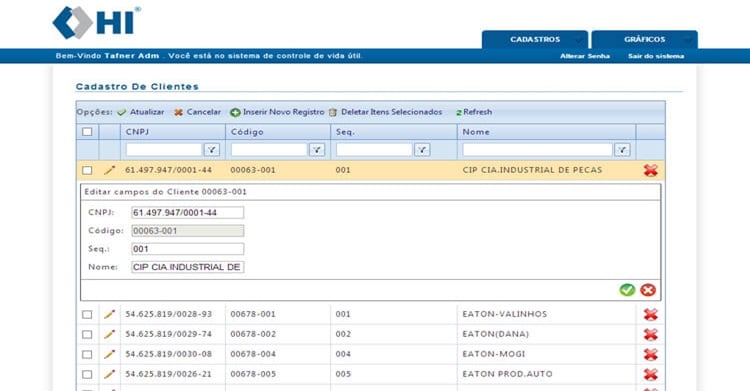
Task: Click the disabled Código field 00063-001
Action: [x=188, y=231]
